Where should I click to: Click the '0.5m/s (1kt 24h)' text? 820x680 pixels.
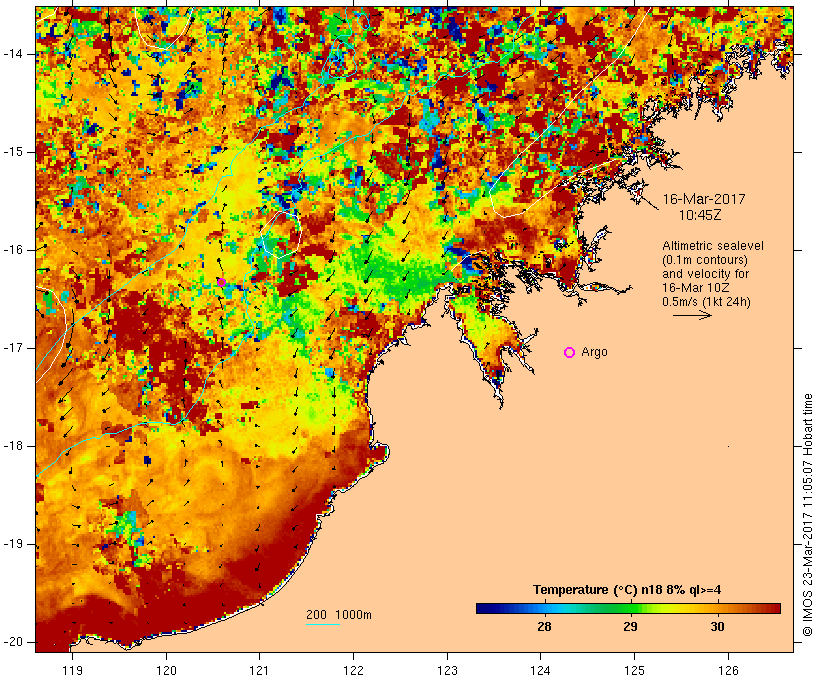pyautogui.click(x=706, y=302)
